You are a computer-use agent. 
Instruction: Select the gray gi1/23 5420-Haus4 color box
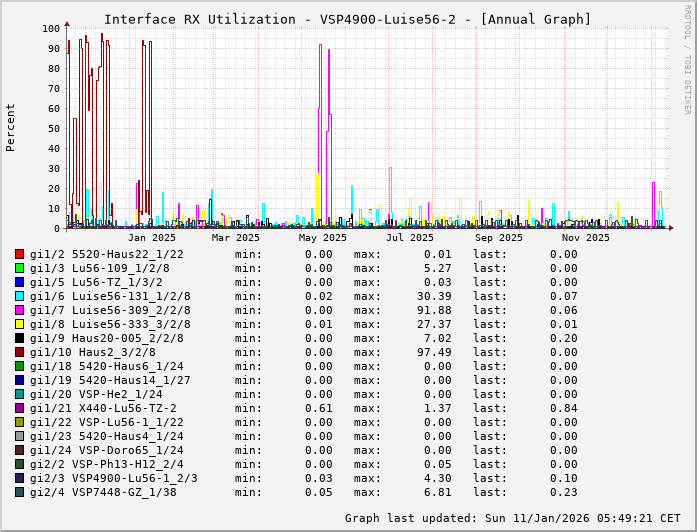tap(20, 436)
